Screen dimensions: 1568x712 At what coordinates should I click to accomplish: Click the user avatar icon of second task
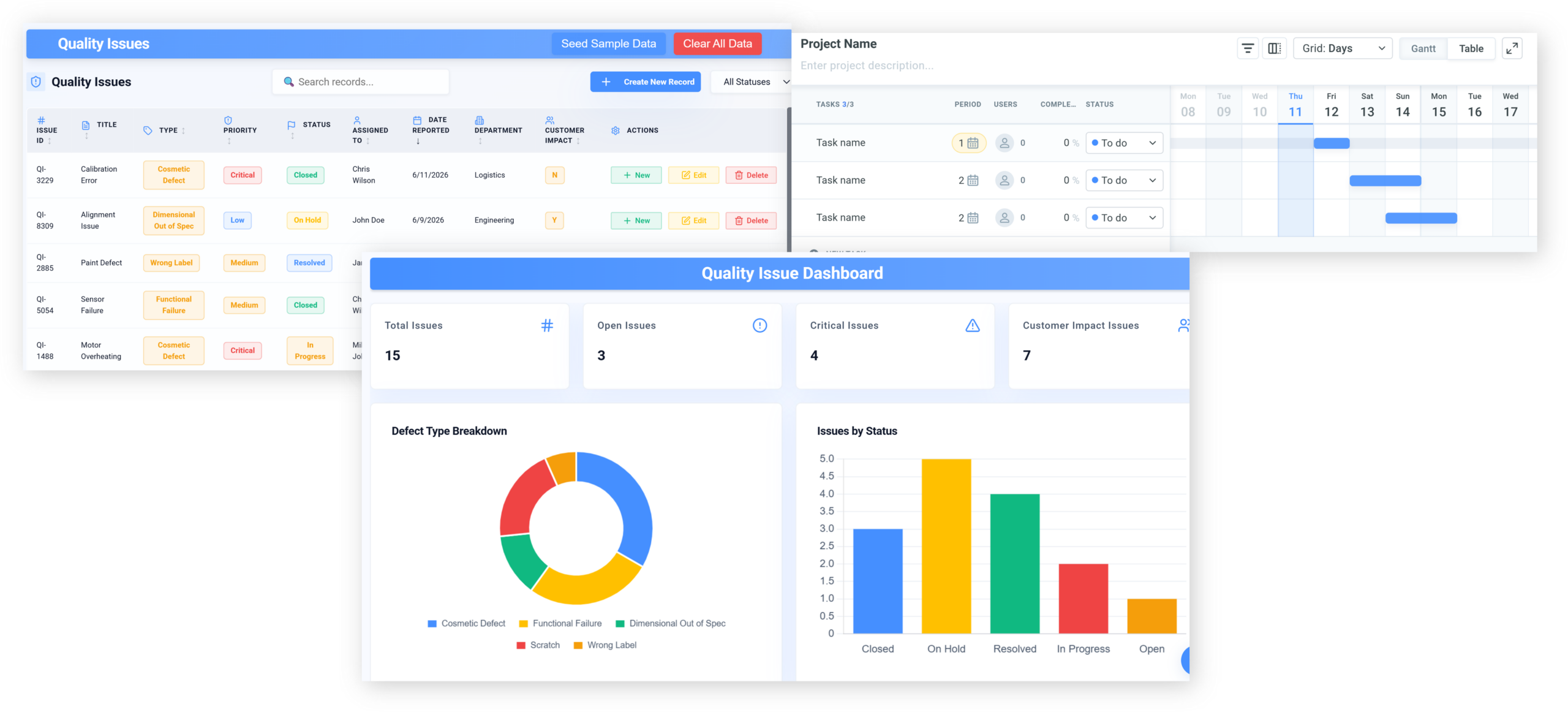click(x=1004, y=181)
